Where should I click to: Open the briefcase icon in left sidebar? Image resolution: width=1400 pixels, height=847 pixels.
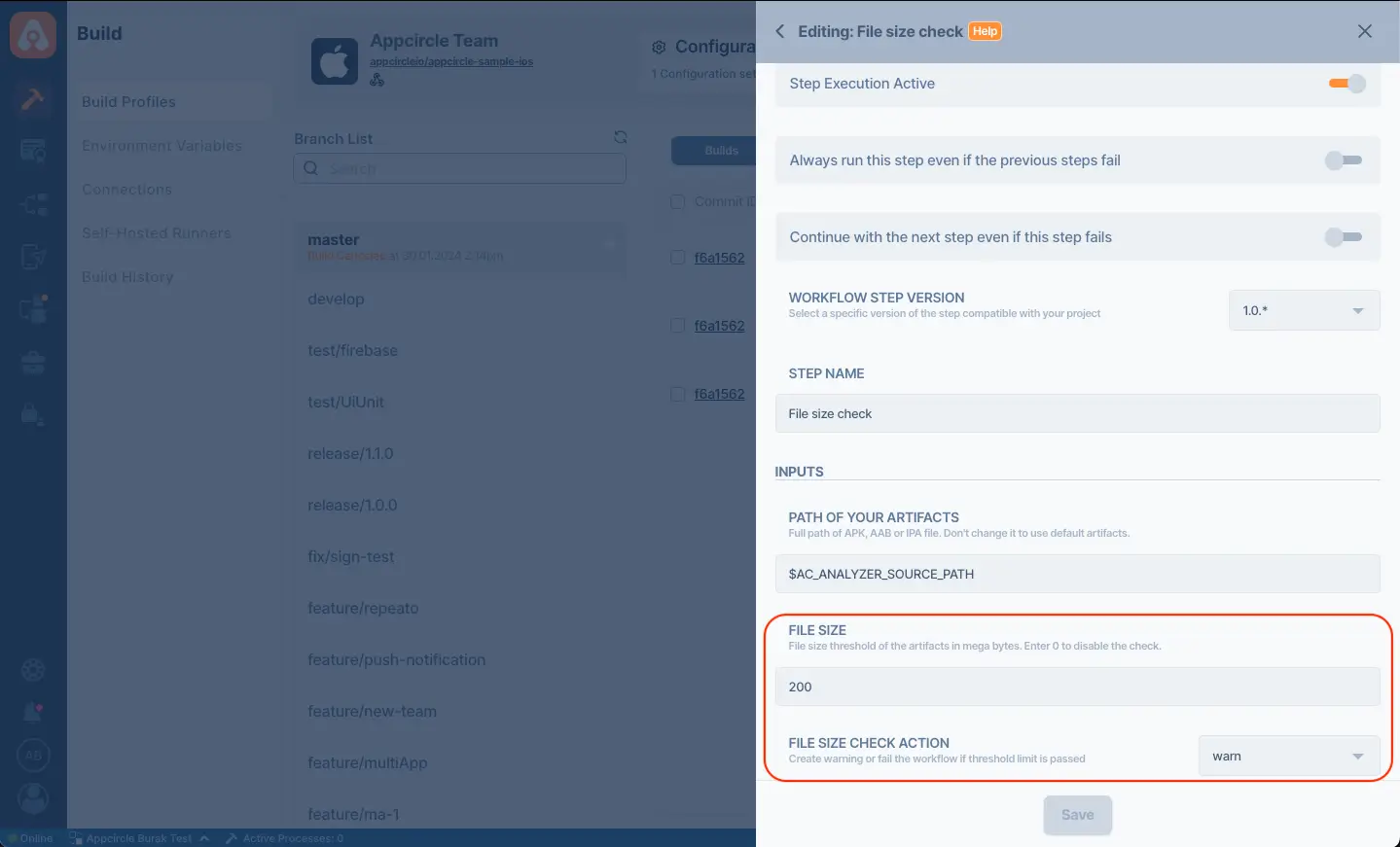click(x=33, y=362)
